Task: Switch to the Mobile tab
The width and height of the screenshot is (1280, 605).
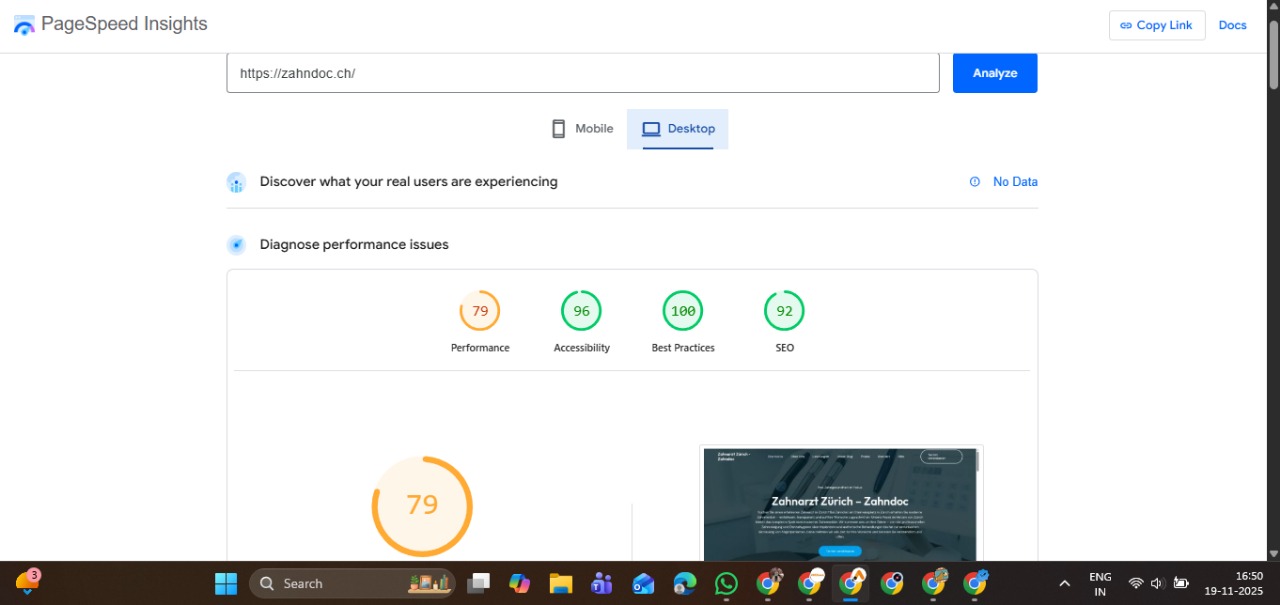Action: coord(582,129)
